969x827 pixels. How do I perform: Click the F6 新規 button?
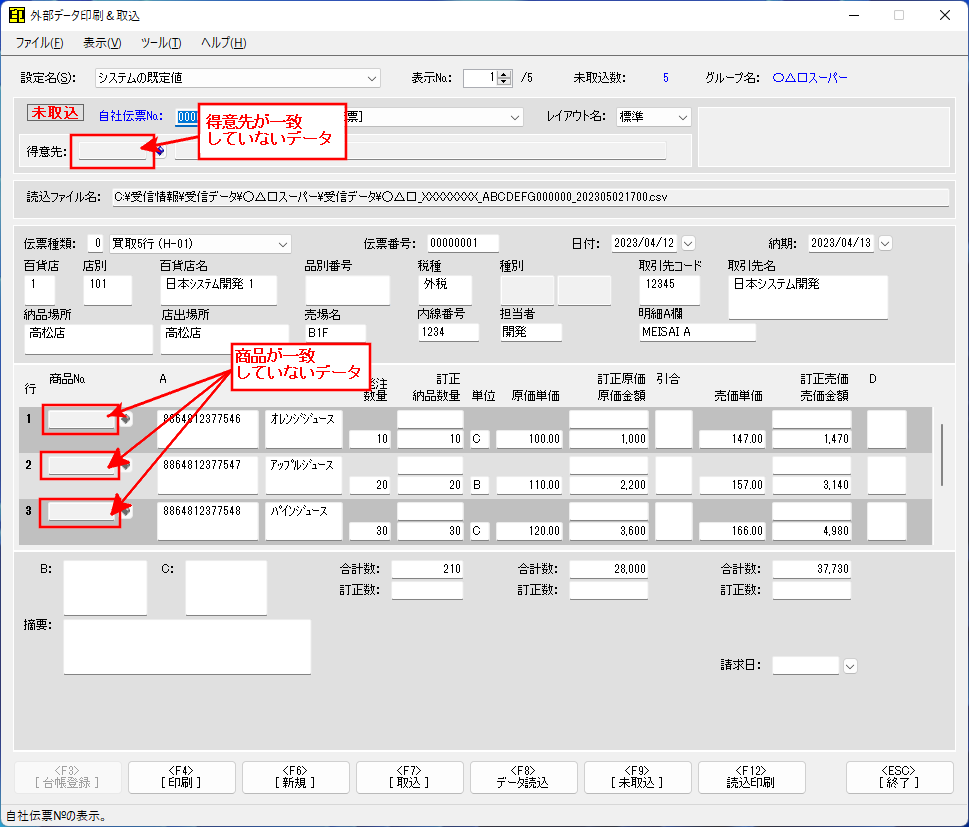coord(295,777)
